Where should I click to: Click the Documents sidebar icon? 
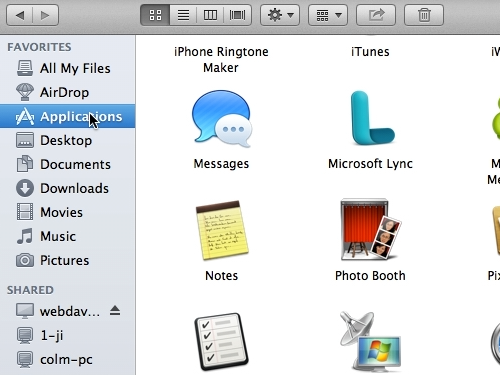pyautogui.click(x=25, y=164)
